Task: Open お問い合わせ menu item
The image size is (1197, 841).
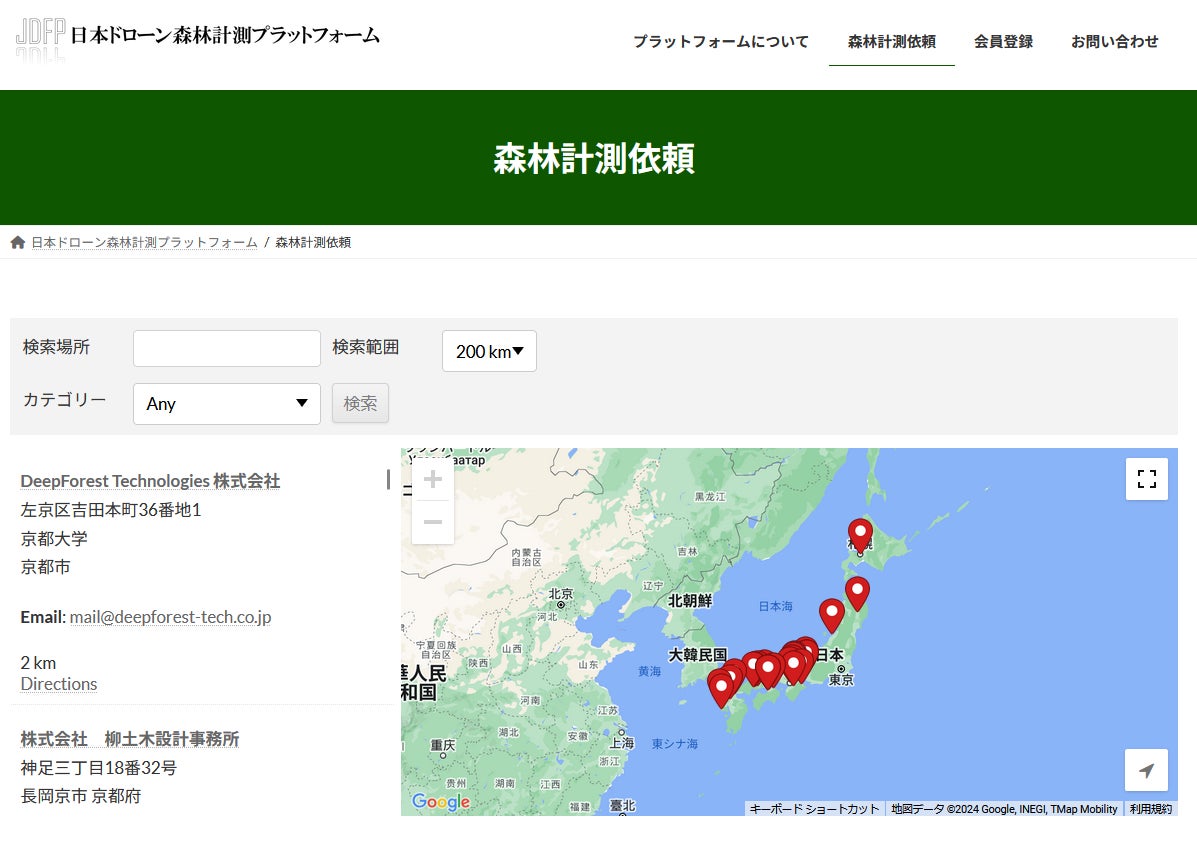Action: [1115, 41]
